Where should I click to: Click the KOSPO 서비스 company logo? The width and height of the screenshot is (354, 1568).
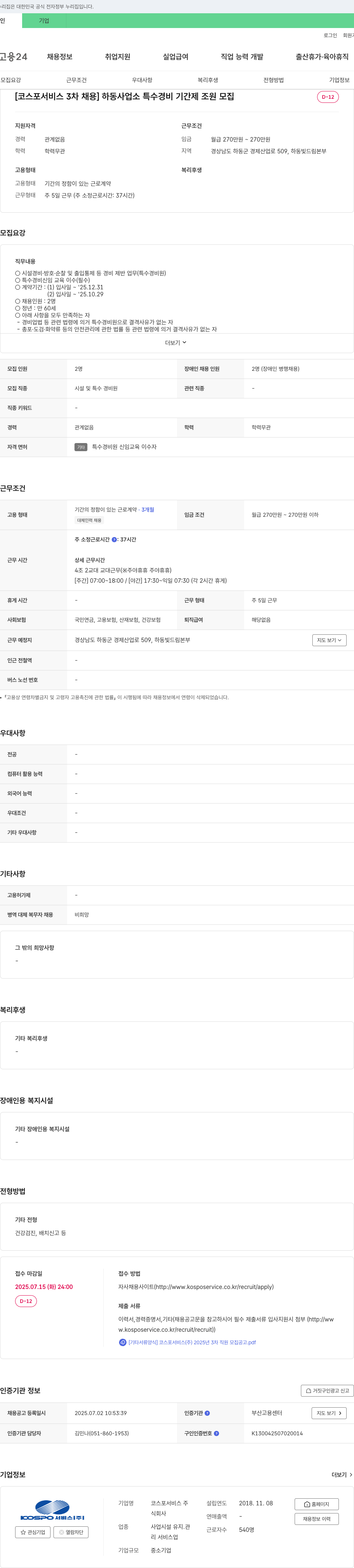pos(52,1511)
